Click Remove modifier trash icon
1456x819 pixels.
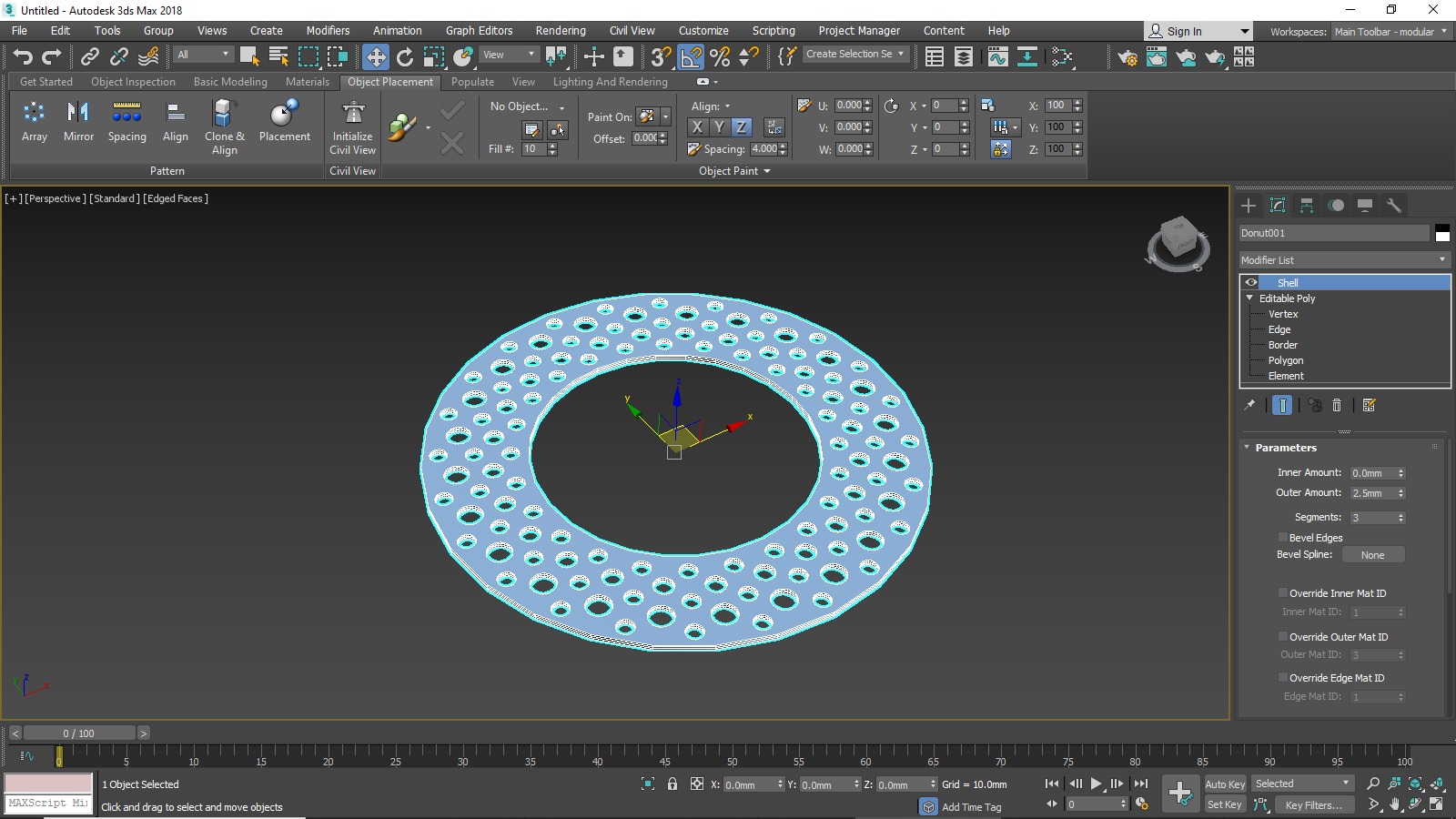(1337, 405)
